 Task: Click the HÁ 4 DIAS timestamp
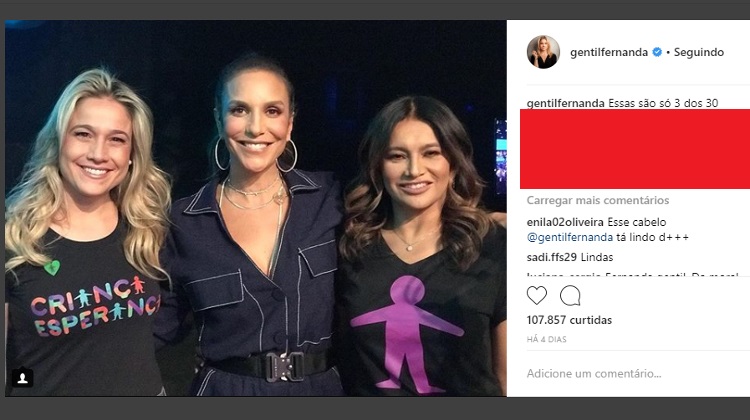548,340
